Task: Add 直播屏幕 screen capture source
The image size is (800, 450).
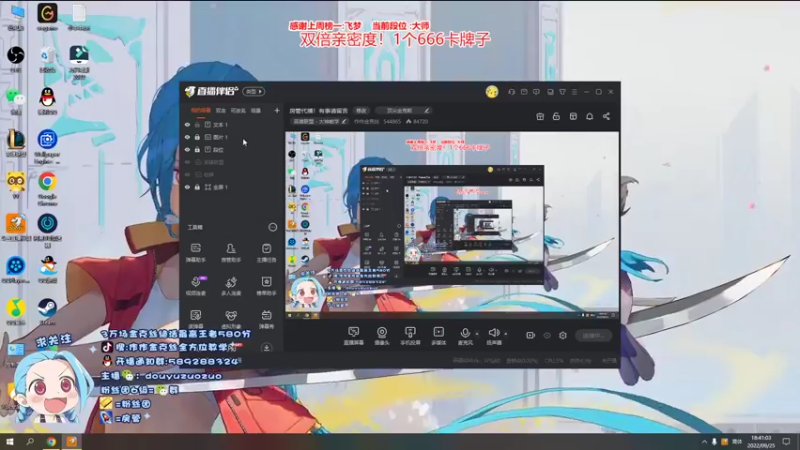Action: coord(354,336)
